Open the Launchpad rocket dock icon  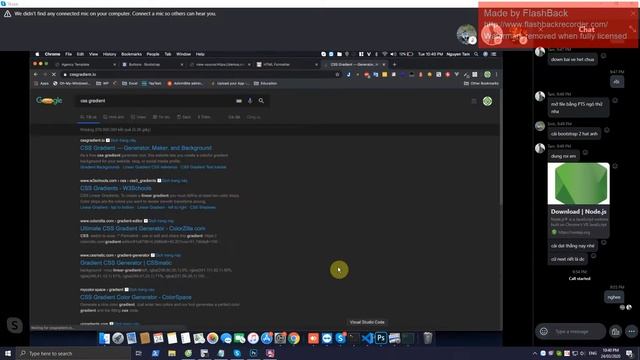click(x=118, y=338)
